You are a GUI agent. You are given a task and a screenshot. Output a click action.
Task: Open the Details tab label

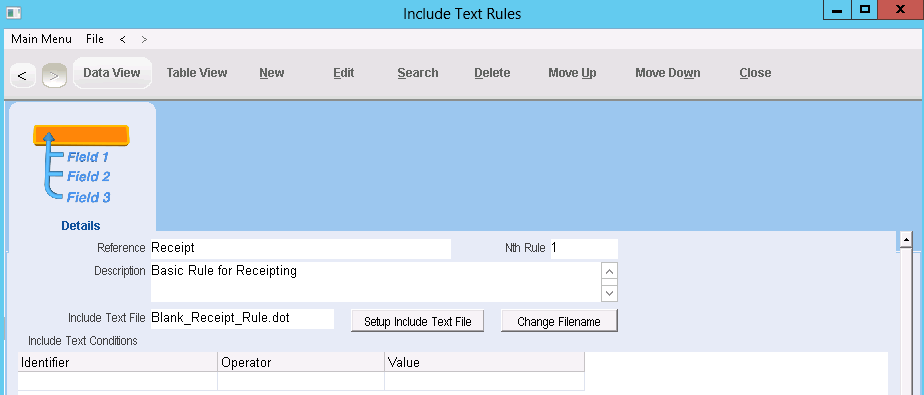[x=81, y=226]
